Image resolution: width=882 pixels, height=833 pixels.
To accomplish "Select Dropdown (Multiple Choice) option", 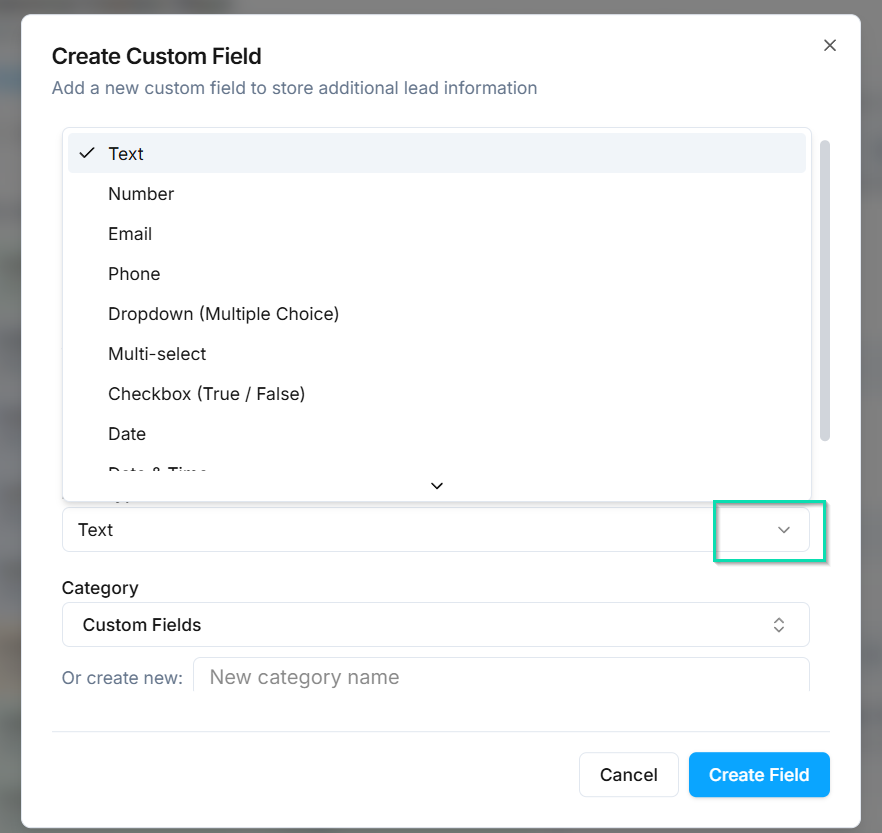I will pos(223,314).
